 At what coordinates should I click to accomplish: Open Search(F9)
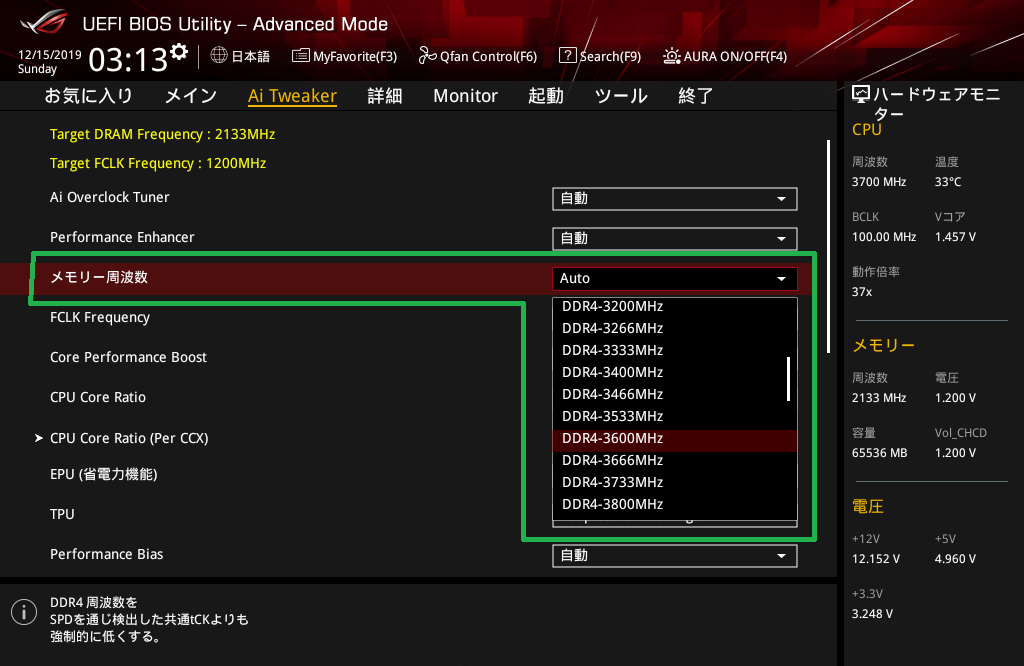tap(600, 56)
